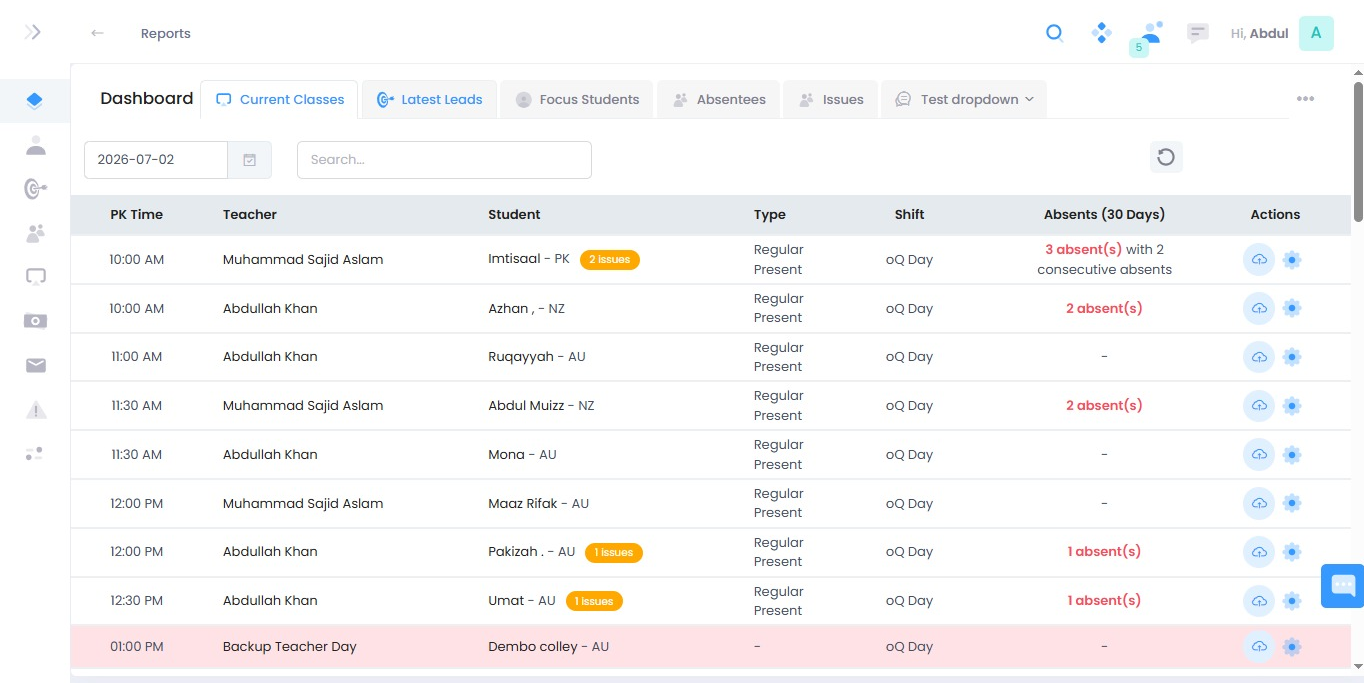The image size is (1364, 683).
Task: Select the dashboard layers icon in sidebar
Action: 35,100
